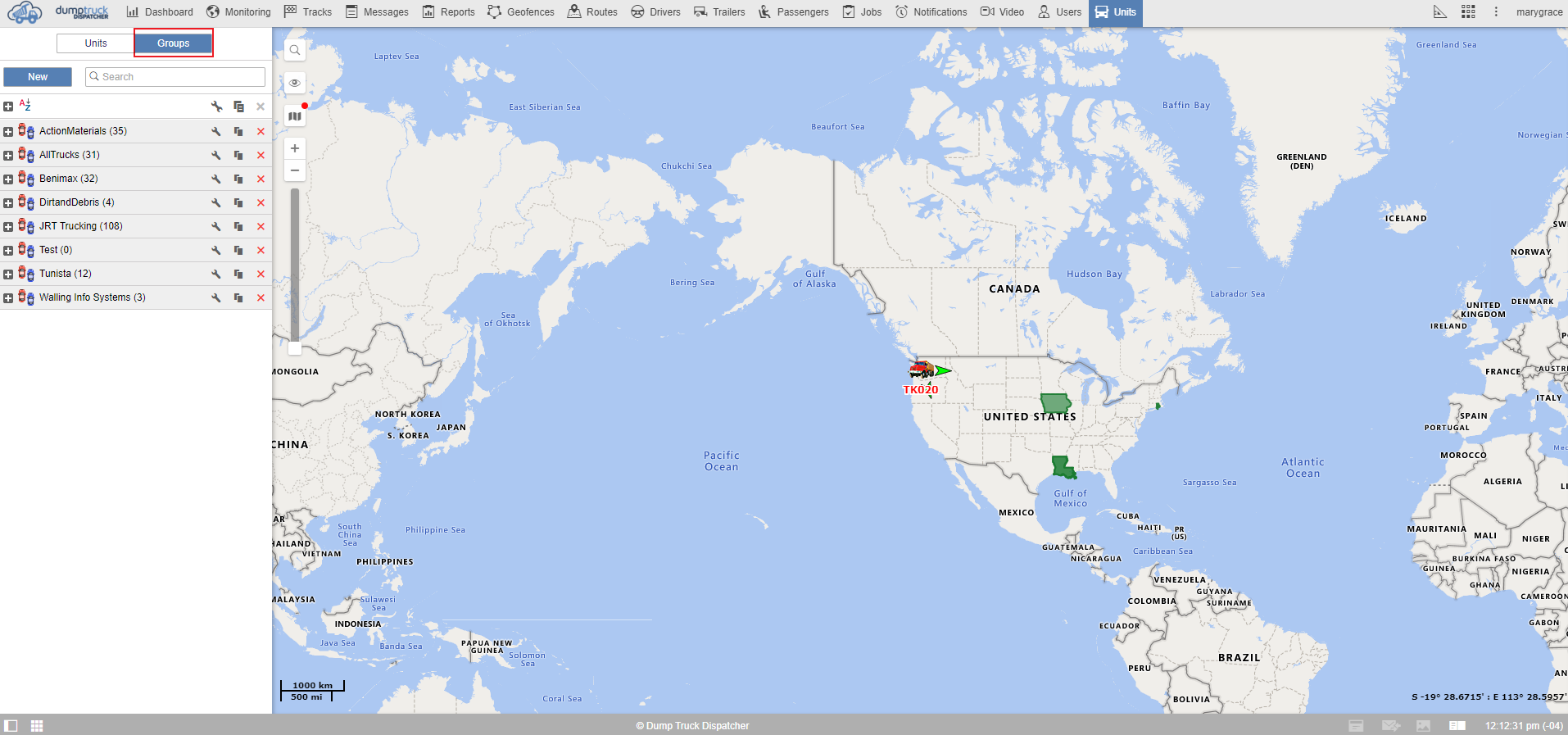Toggle map visibility options eye icon

pyautogui.click(x=295, y=83)
